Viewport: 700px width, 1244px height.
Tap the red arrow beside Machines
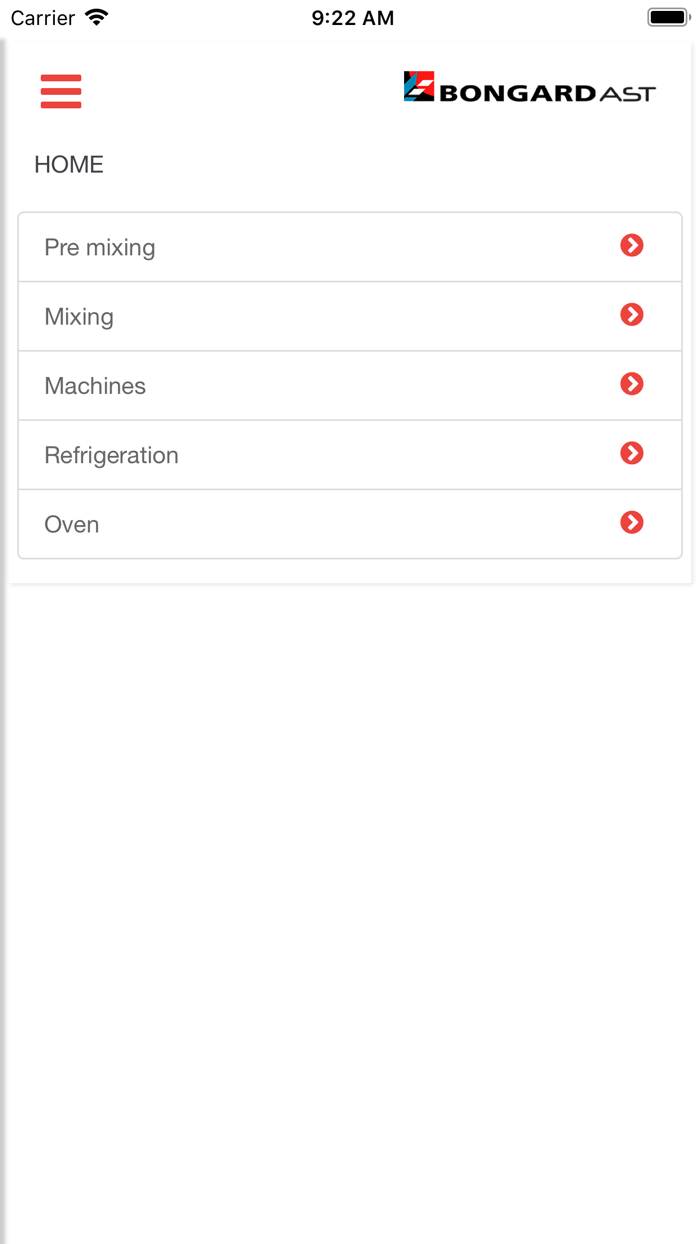(631, 384)
